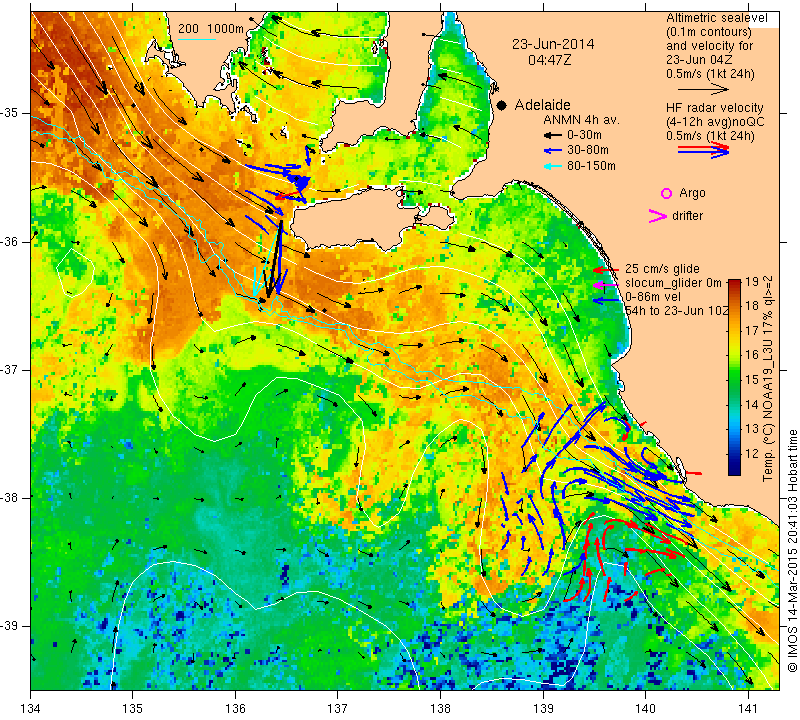Click the color bar value 17
Viewport: 800px width, 720px height.
[x=752, y=331]
